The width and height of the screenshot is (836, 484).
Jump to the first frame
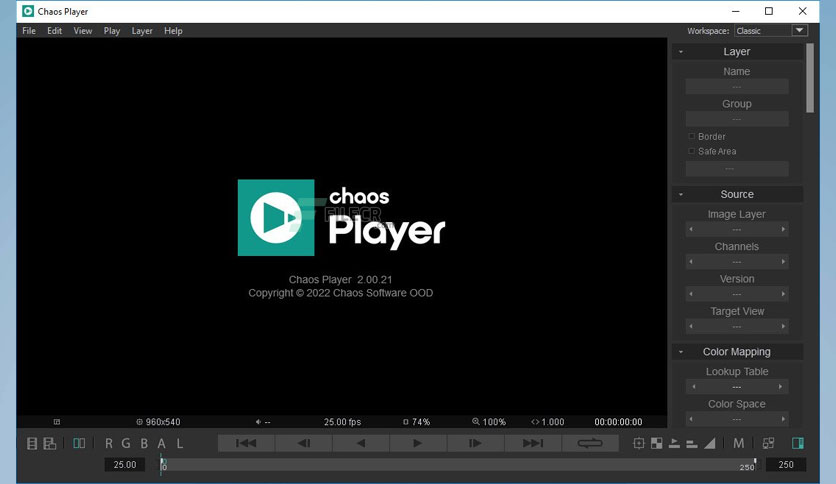(x=246, y=443)
